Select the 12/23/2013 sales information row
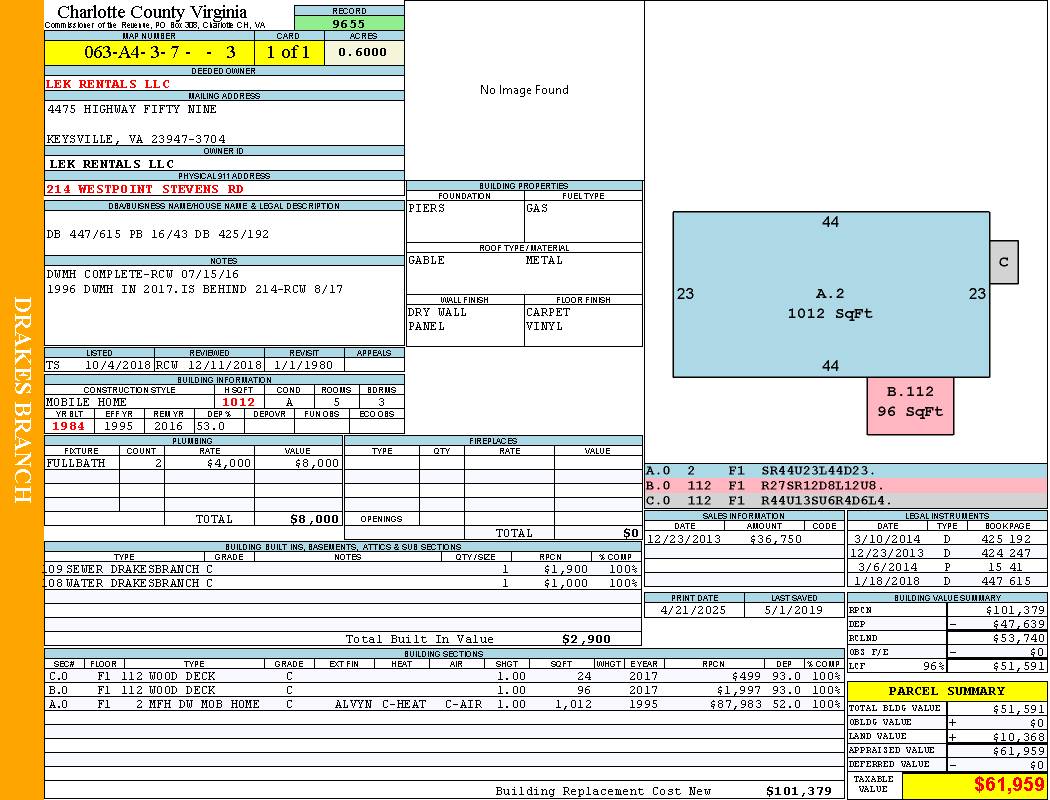Viewport: 1050px width, 800px height. [x=743, y=539]
